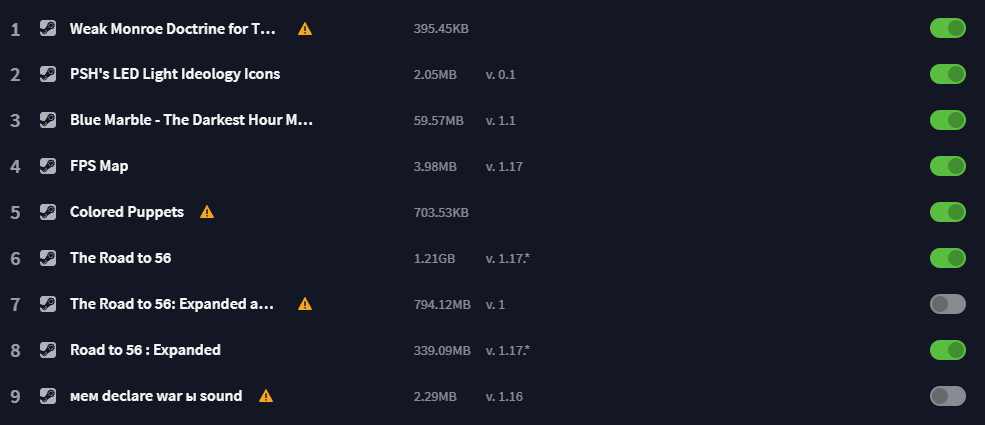Click the Blue Marble - The Darkest Hour title
This screenshot has width=985, height=425.
[x=191, y=120]
